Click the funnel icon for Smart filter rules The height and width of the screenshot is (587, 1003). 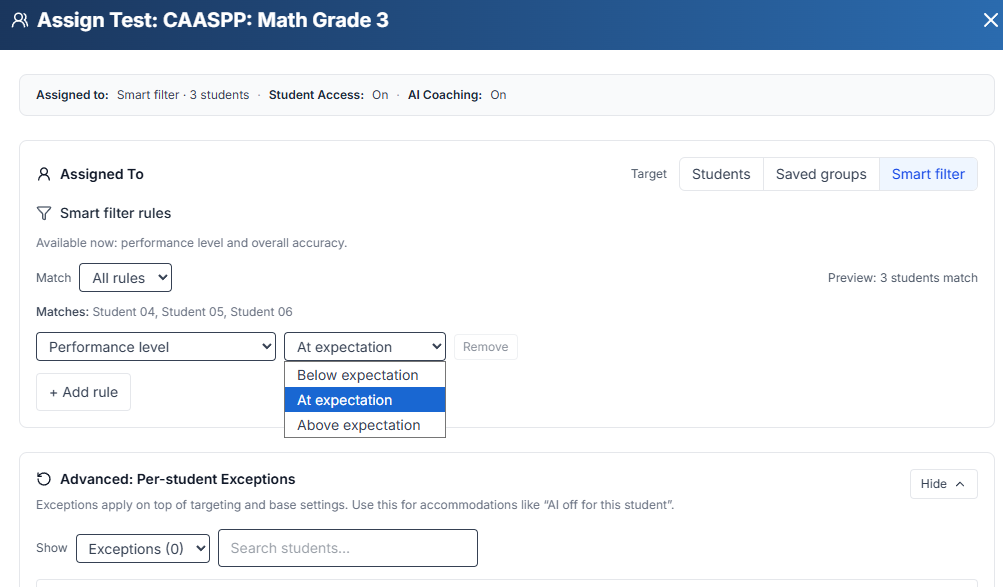44,213
